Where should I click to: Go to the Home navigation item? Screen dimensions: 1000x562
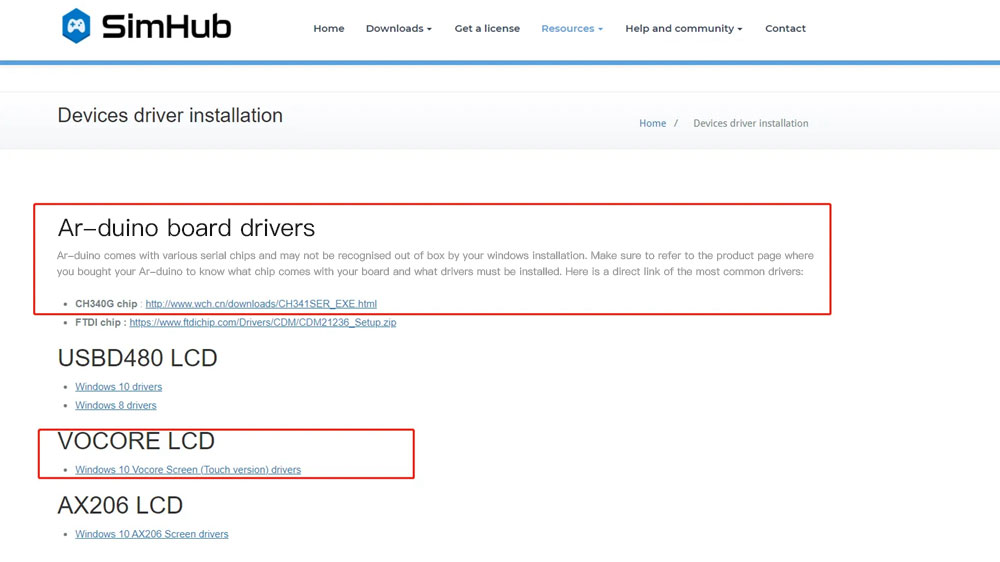point(328,29)
